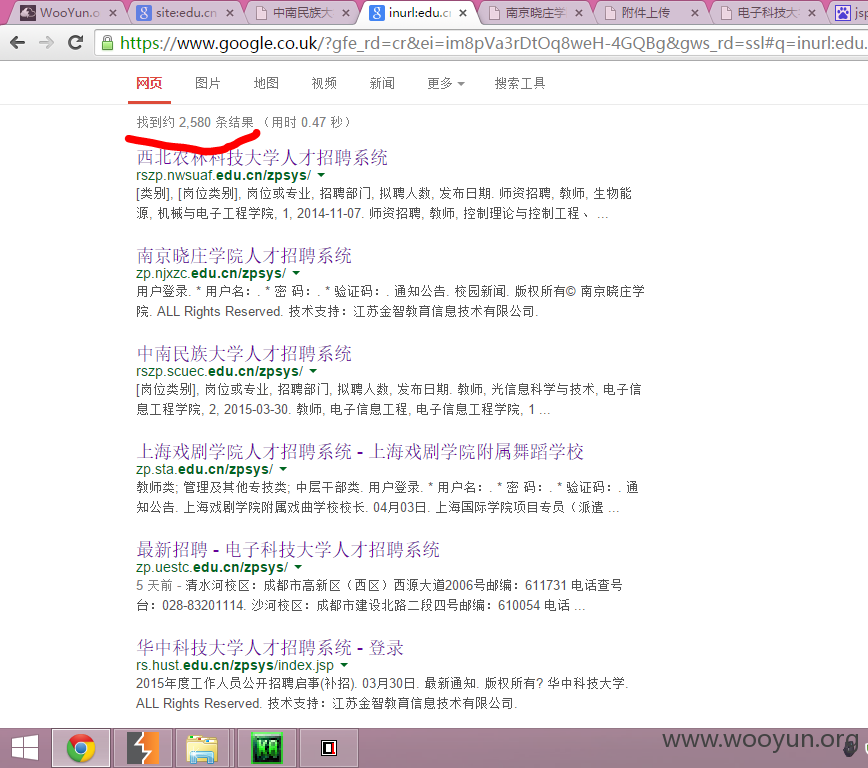Expand the dropdown arrow beside zp.njxzc.edu.cn URL
Viewport: 868px width, 768px height.
(296, 274)
